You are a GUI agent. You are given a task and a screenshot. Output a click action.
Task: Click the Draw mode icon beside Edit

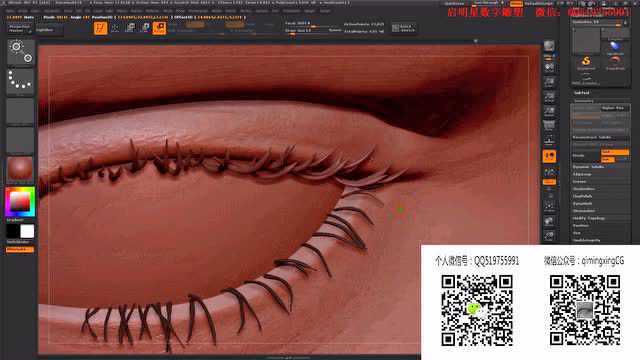115,28
